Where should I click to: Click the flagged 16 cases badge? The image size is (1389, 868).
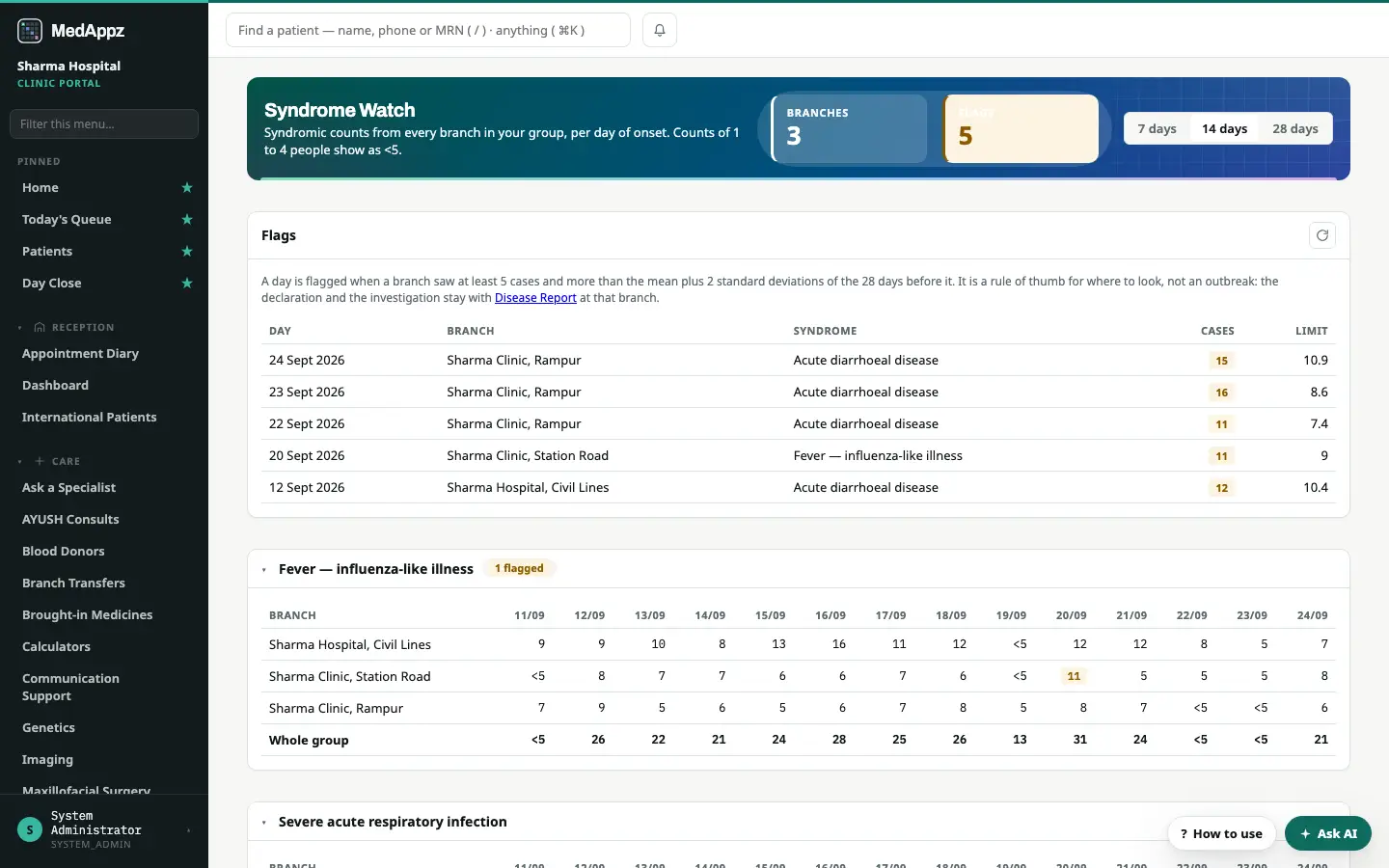(1222, 393)
